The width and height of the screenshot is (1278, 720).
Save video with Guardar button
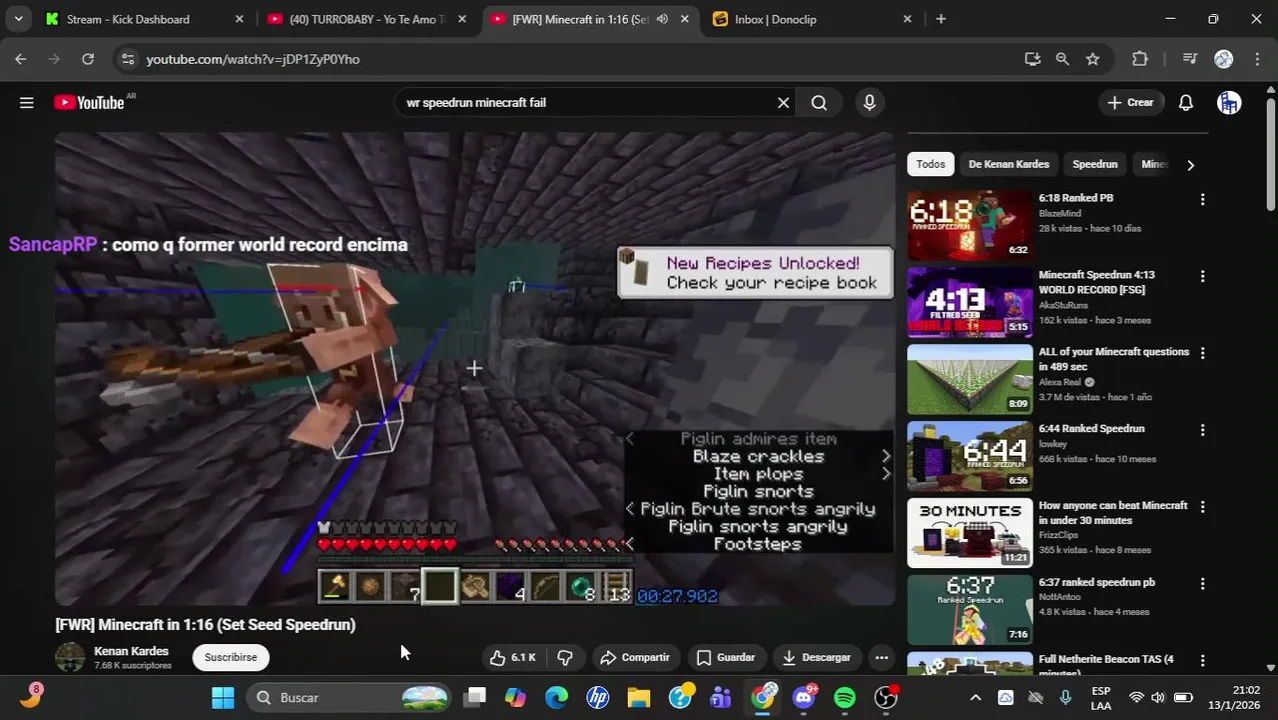(x=725, y=657)
